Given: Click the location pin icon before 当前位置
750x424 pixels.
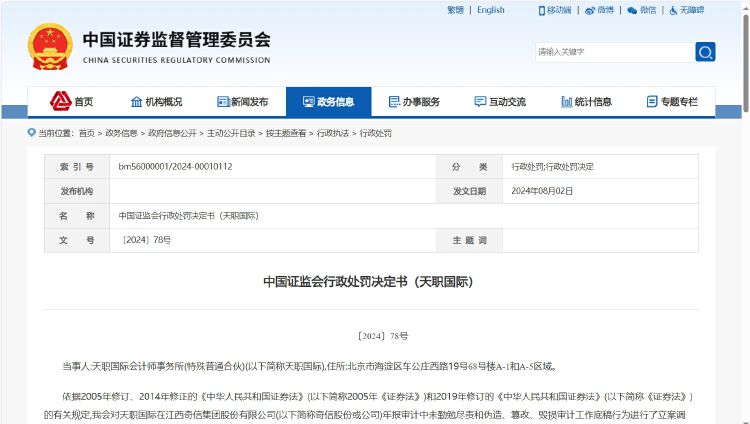Looking at the screenshot, I should (x=32, y=133).
